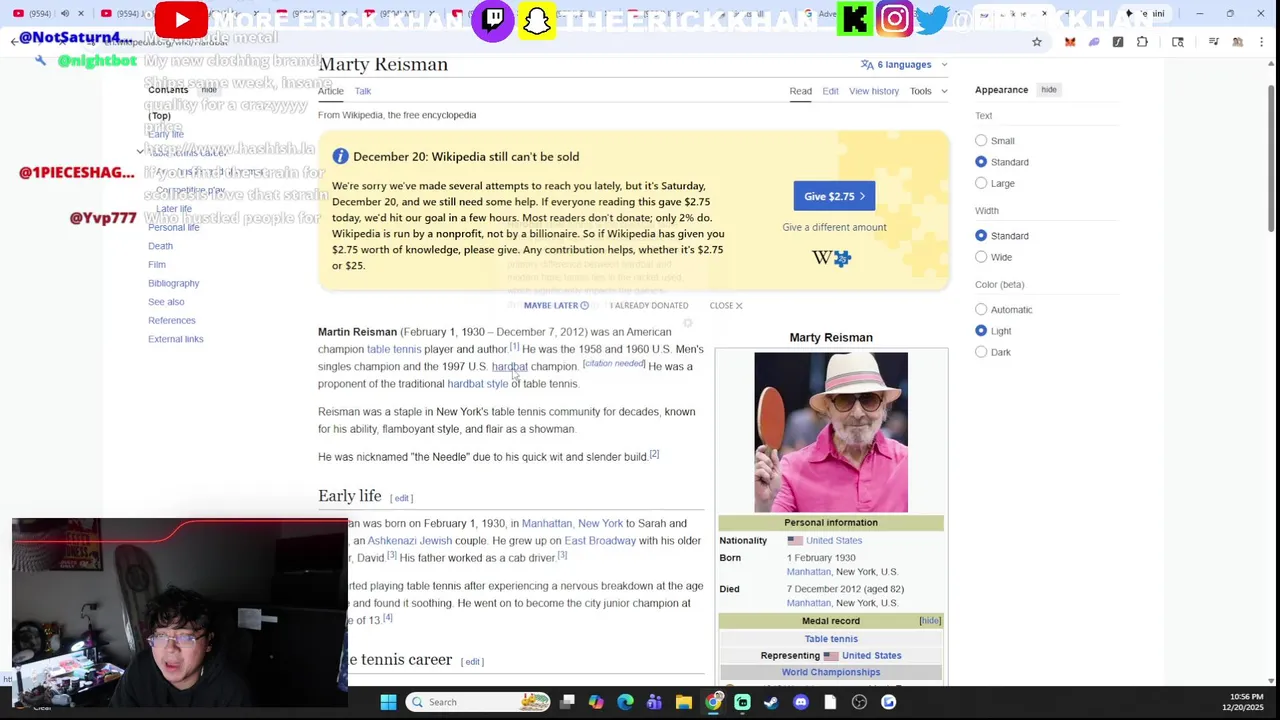1280x720 pixels.
Task: Open the Tools dropdown menu
Action: (926, 91)
